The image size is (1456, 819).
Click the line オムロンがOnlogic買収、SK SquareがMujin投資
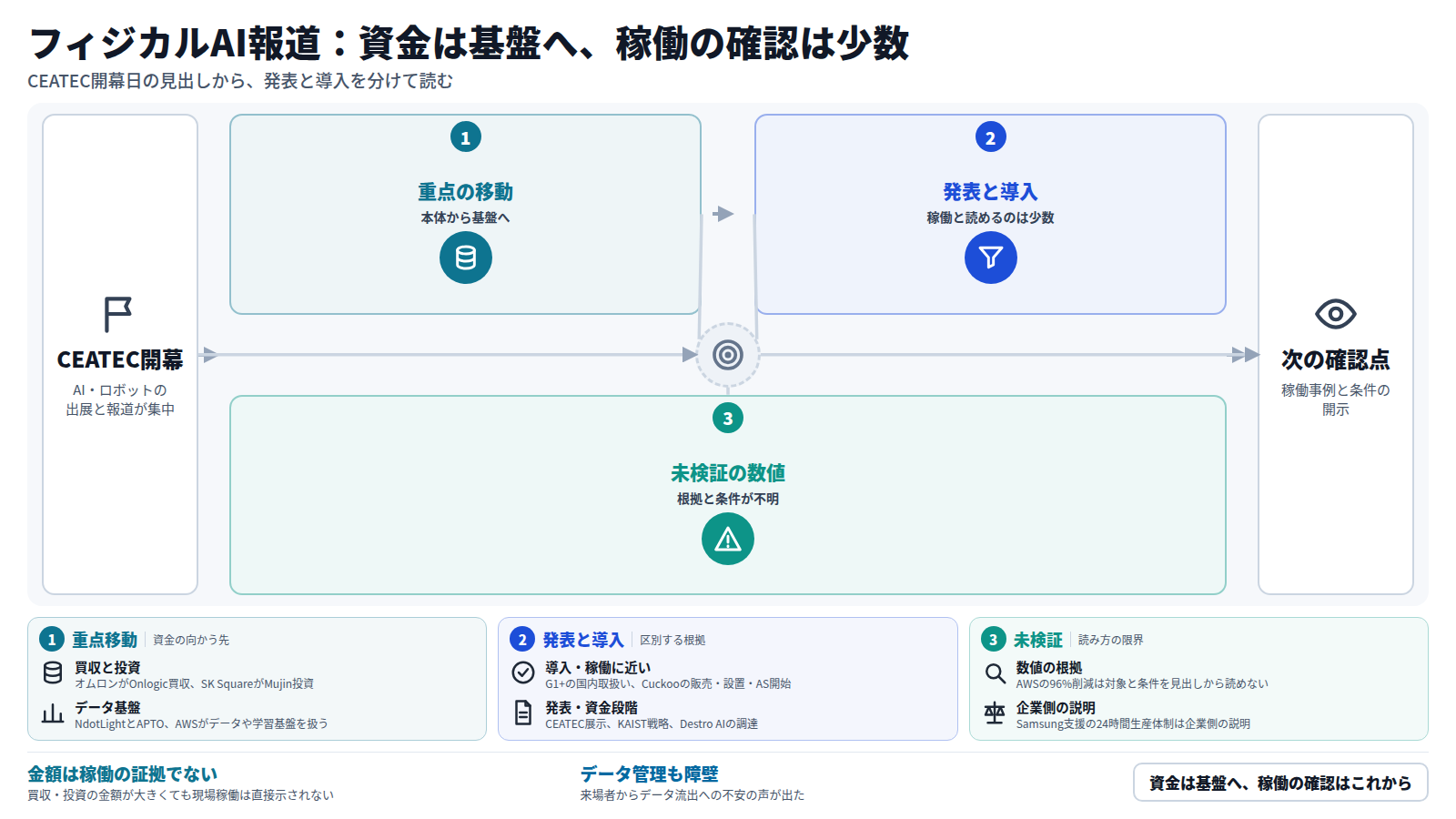(x=194, y=683)
